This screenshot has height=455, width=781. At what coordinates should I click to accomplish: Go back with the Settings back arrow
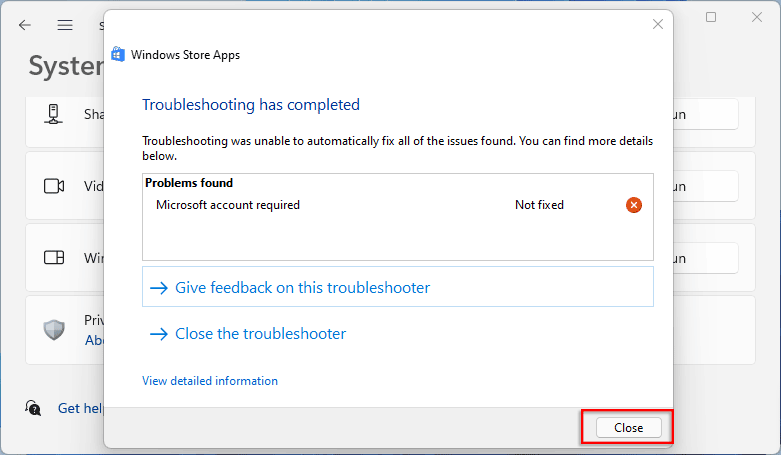tap(24, 25)
